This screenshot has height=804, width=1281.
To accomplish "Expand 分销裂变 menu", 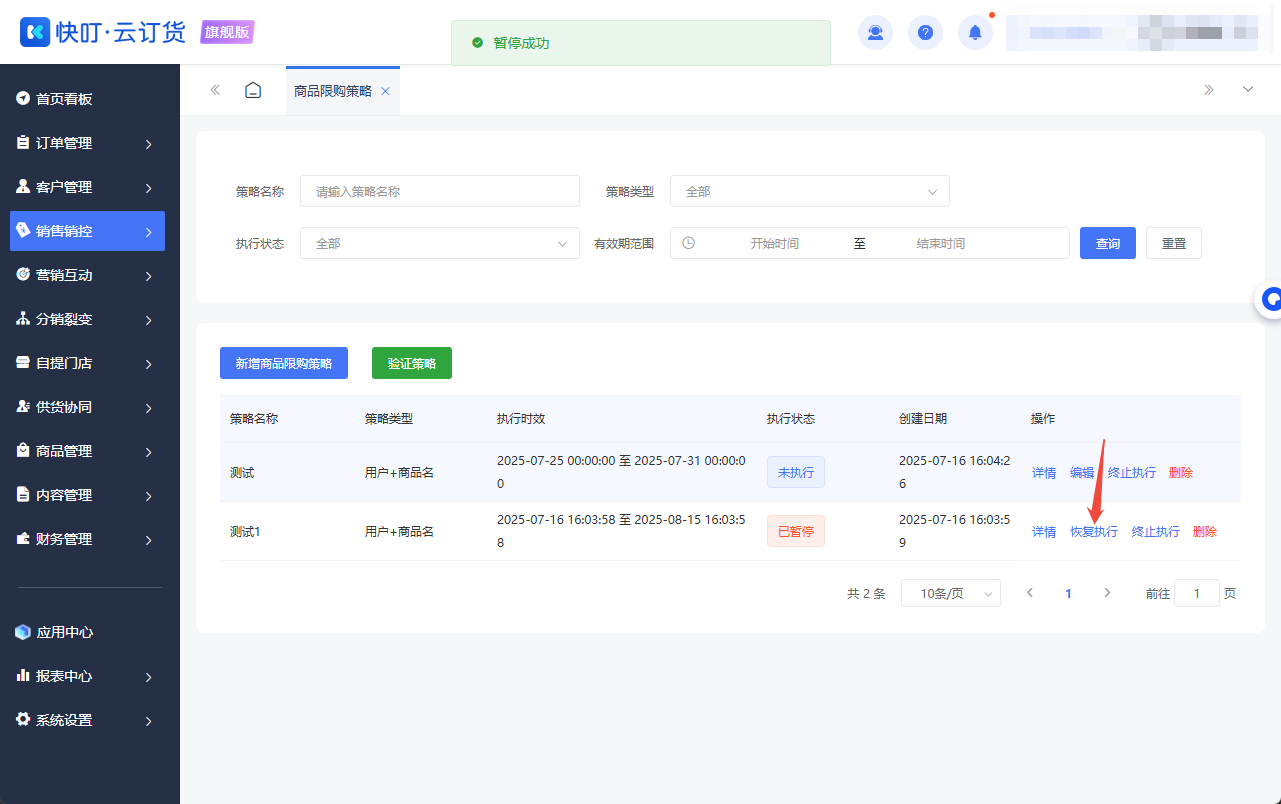I will (87, 319).
